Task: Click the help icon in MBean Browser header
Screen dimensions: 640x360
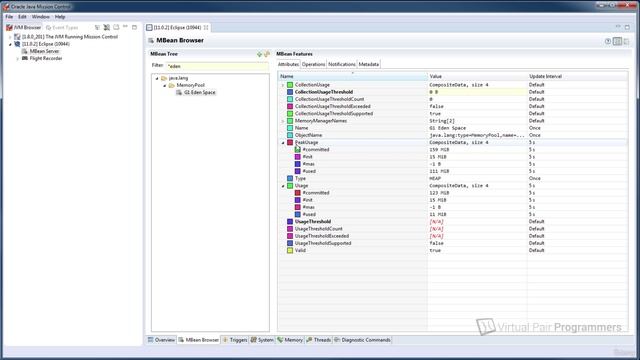Action: point(608,41)
